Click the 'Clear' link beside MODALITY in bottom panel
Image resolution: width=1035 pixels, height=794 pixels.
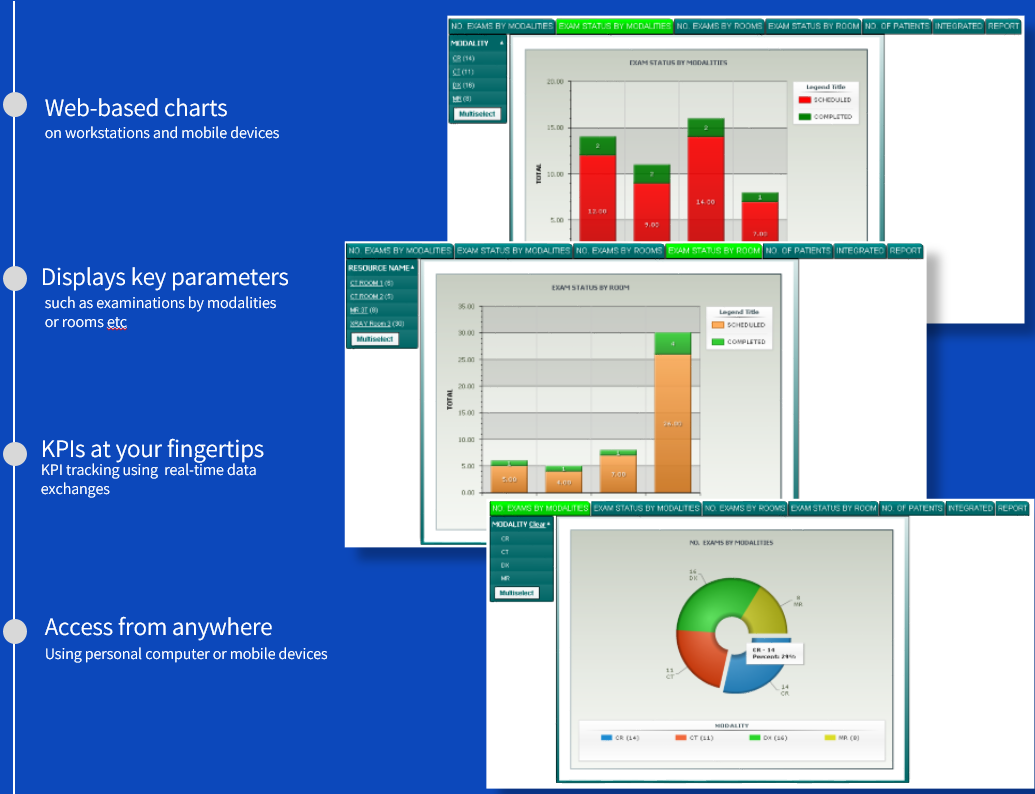(537, 525)
